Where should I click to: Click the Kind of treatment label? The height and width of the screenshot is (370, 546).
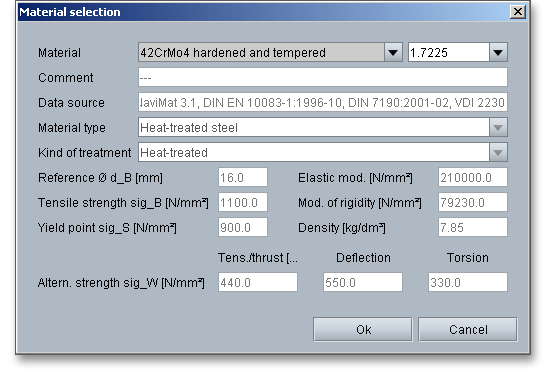[x=85, y=153]
